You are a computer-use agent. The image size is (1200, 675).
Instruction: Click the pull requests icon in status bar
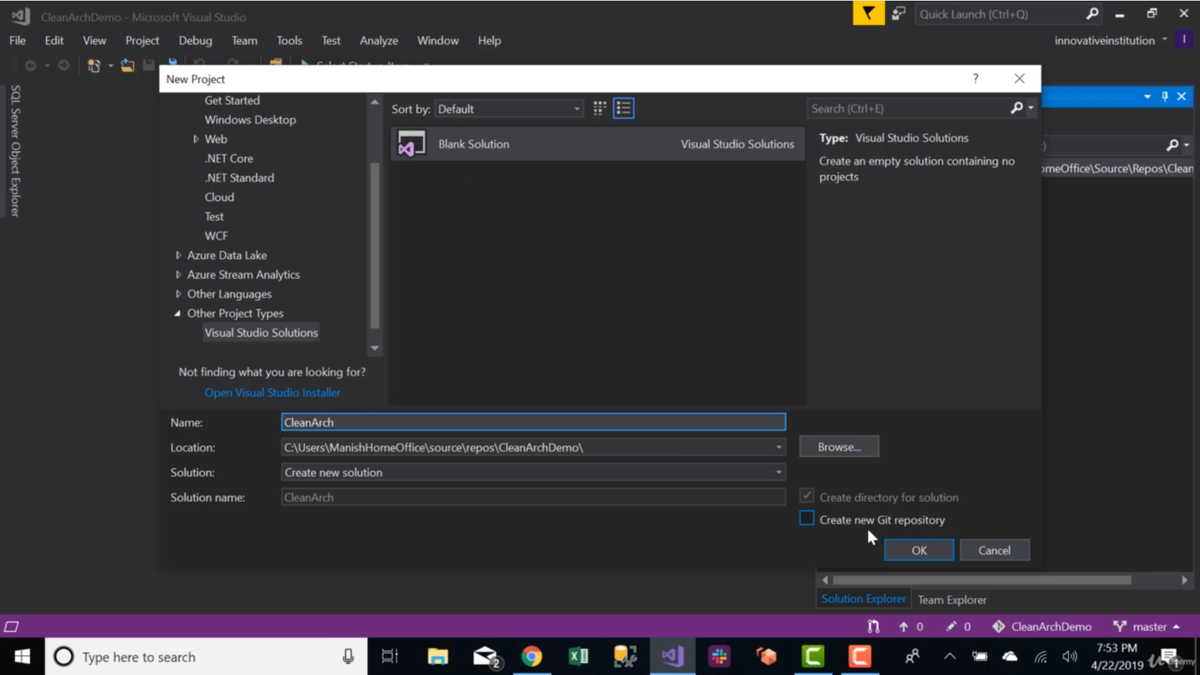(874, 627)
